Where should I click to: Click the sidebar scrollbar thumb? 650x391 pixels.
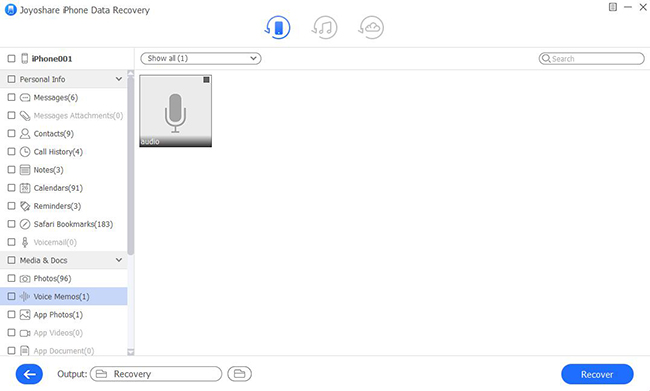coord(131,166)
